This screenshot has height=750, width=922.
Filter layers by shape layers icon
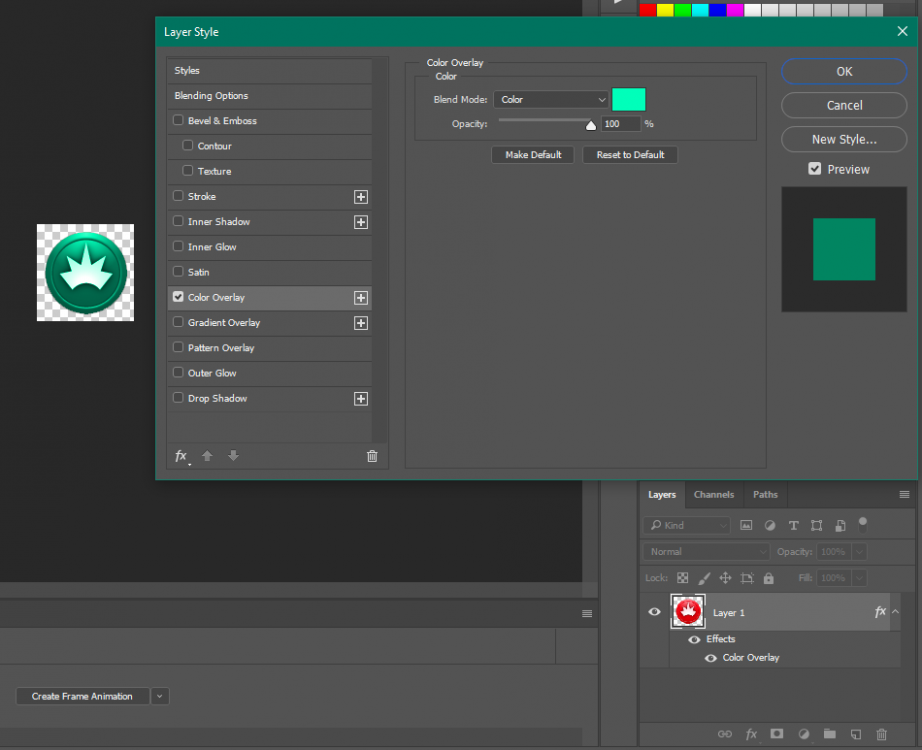(x=816, y=525)
